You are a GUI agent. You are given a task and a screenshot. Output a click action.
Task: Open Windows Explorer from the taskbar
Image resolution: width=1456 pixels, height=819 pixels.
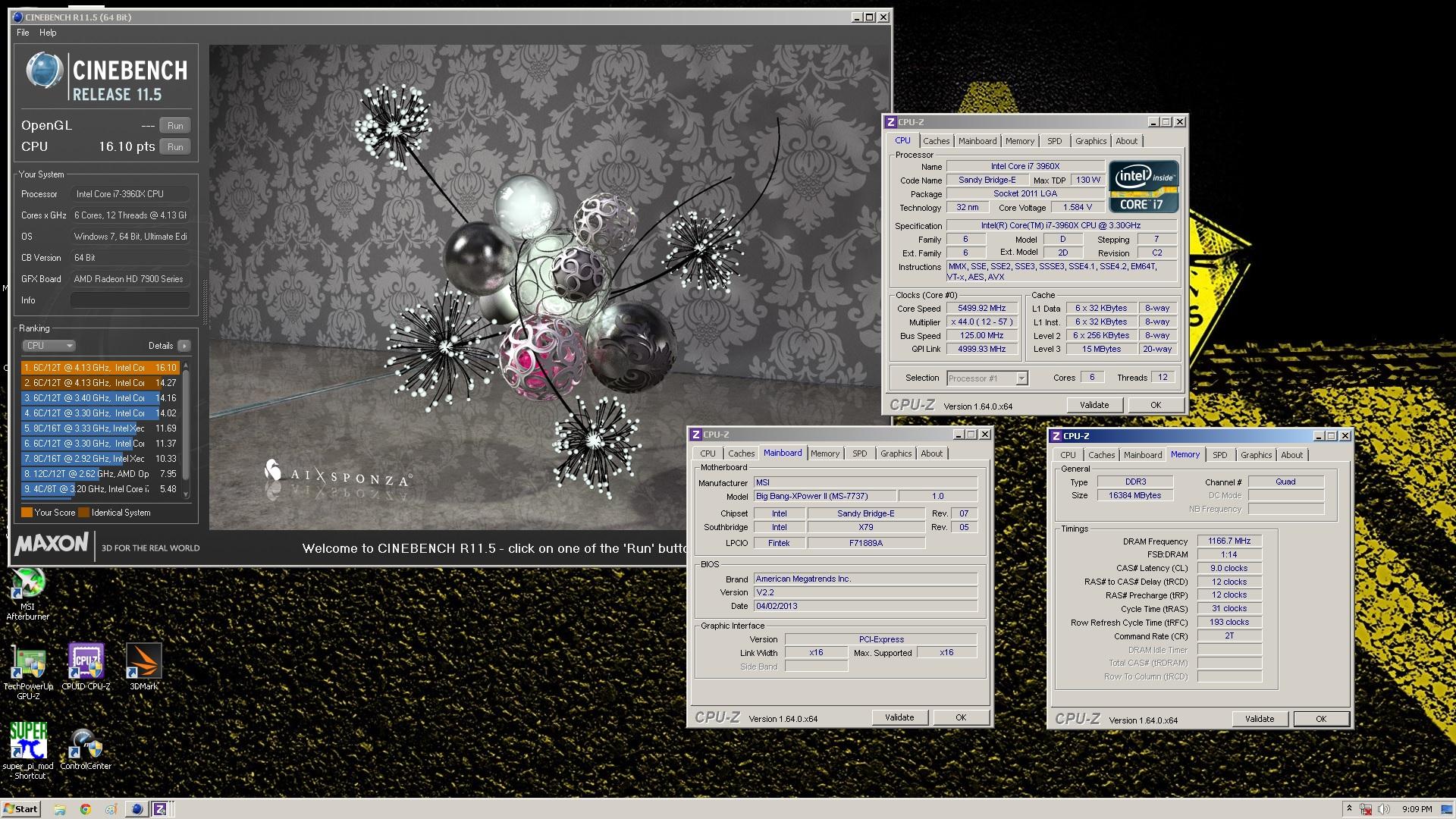pyautogui.click(x=59, y=809)
